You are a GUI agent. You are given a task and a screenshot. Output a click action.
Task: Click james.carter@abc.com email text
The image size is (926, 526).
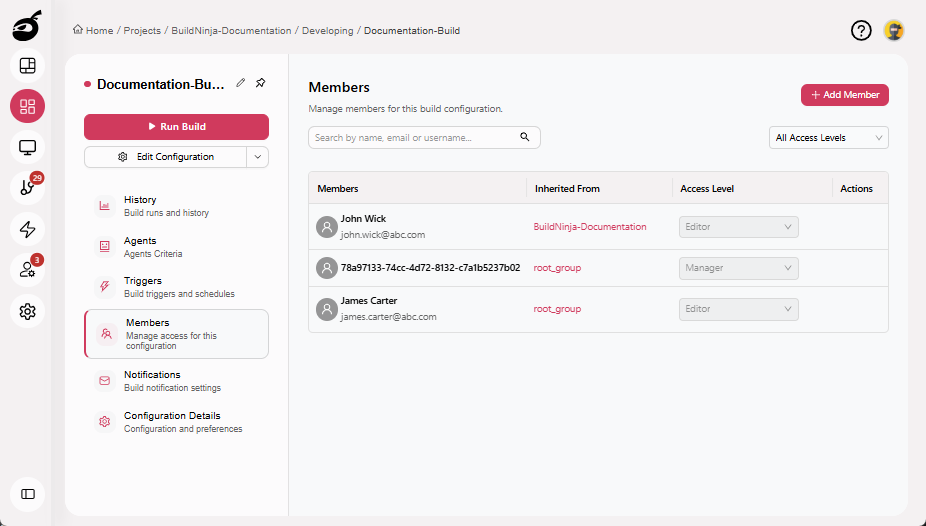click(389, 316)
